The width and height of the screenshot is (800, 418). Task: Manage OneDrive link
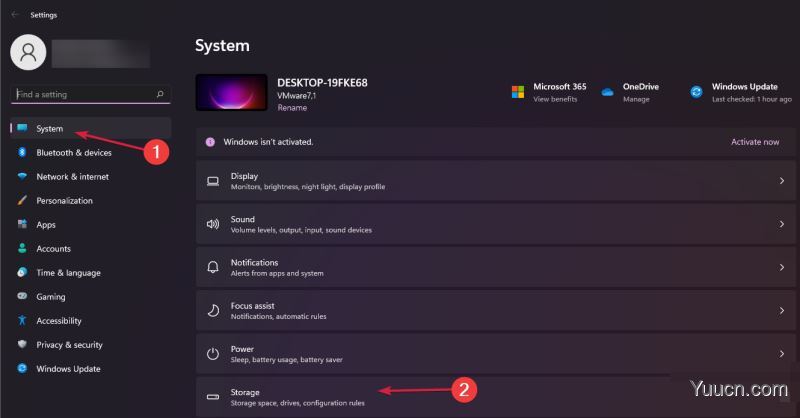pyautogui.click(x=636, y=99)
